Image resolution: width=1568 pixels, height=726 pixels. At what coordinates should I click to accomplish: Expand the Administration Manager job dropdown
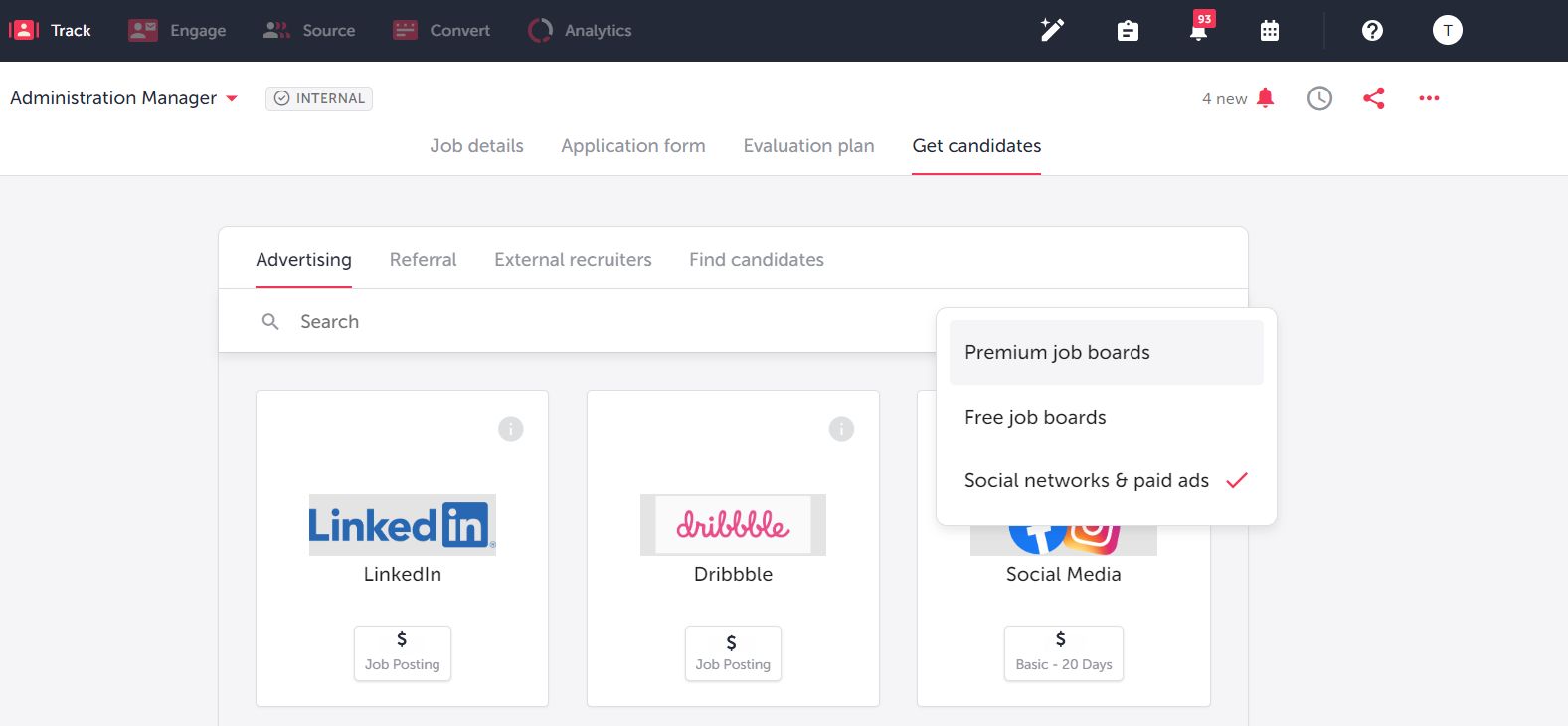click(232, 98)
